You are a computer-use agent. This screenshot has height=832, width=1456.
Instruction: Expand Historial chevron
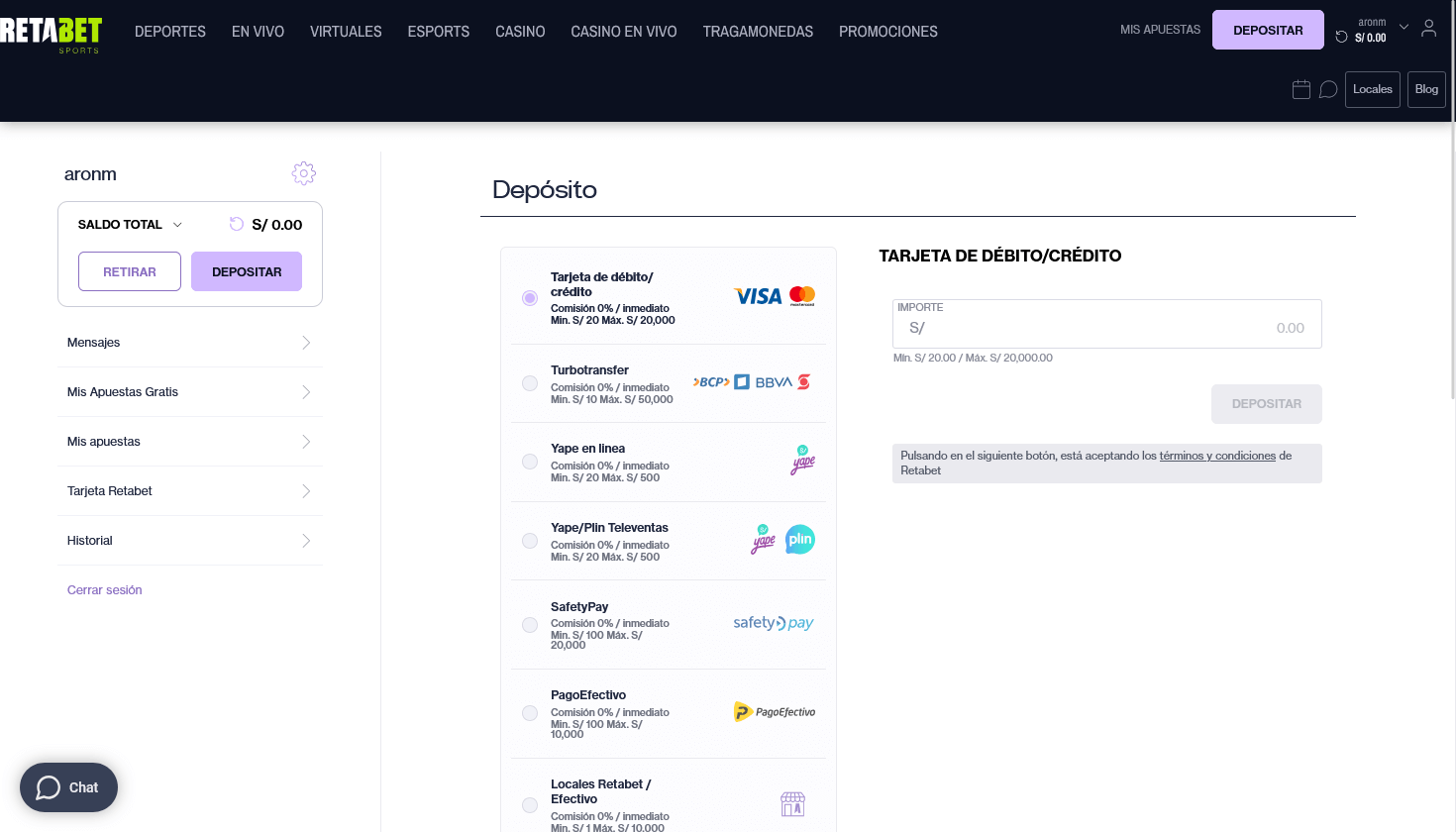(306, 541)
